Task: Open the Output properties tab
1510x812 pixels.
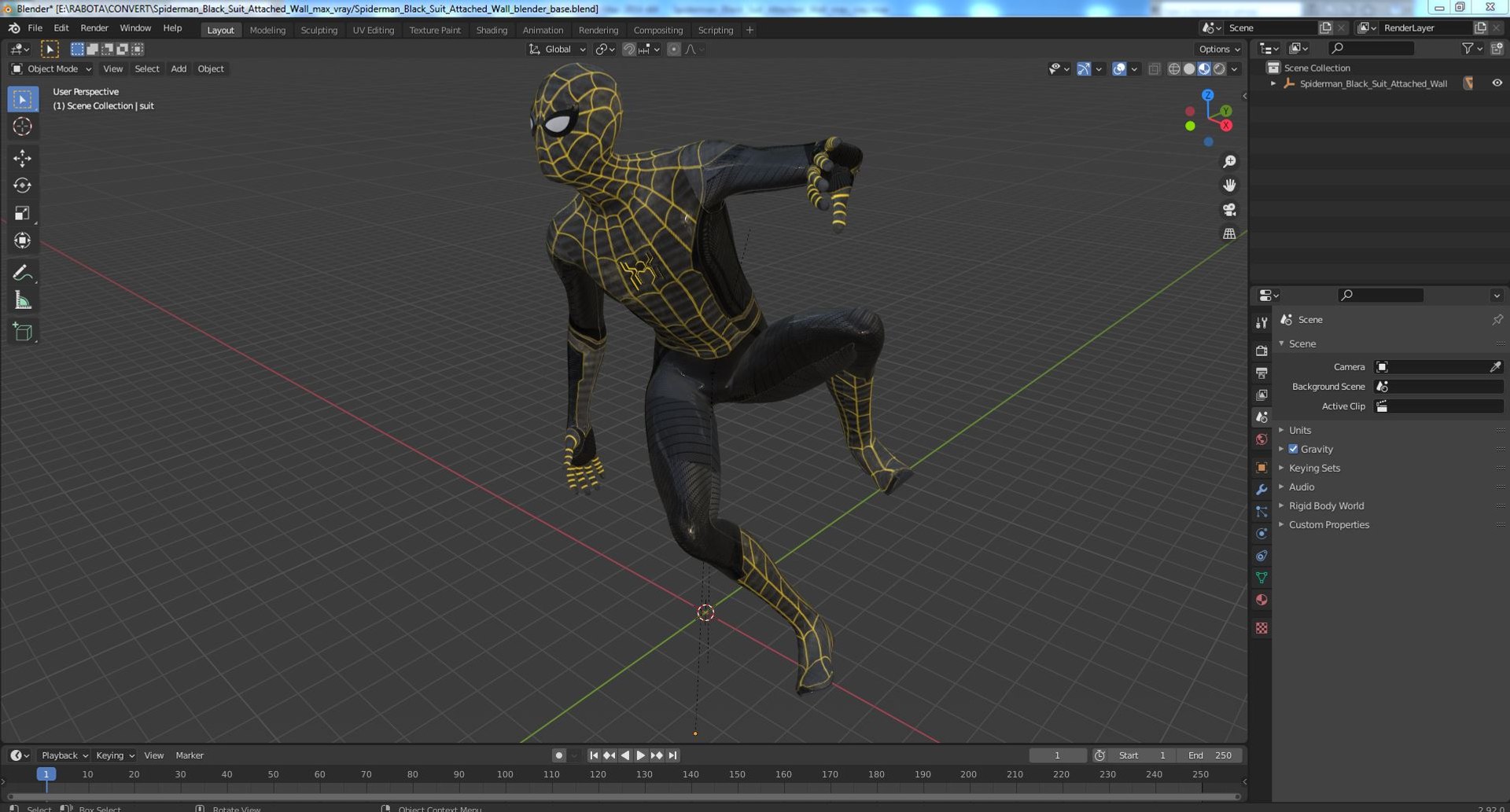Action: click(x=1261, y=373)
